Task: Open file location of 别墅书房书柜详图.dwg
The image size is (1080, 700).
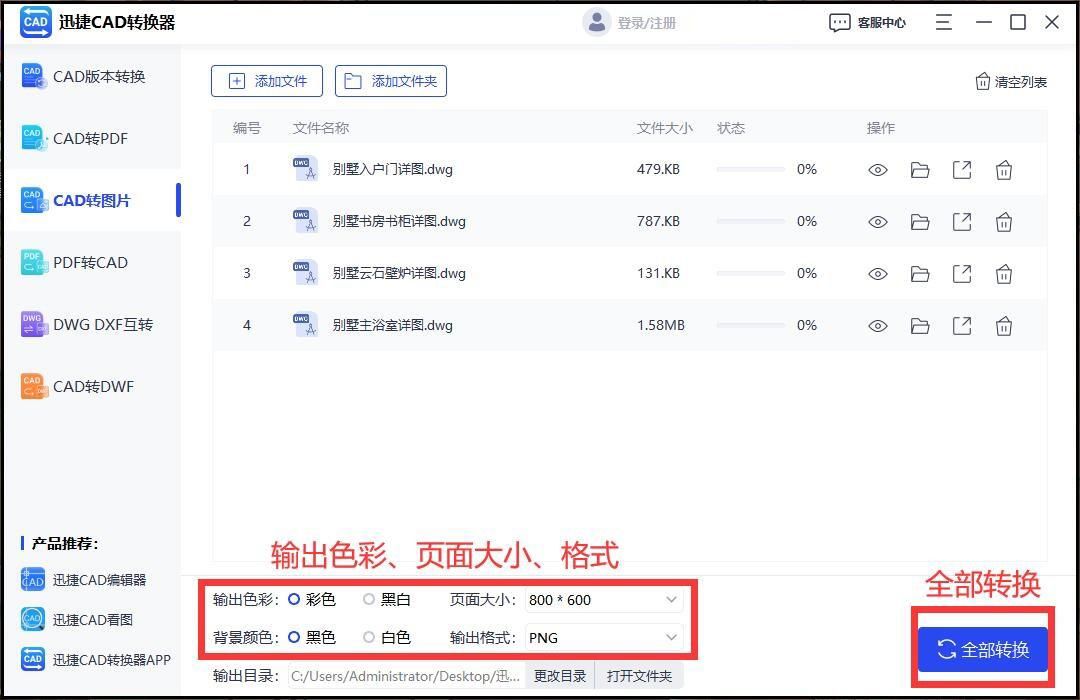Action: [920, 221]
